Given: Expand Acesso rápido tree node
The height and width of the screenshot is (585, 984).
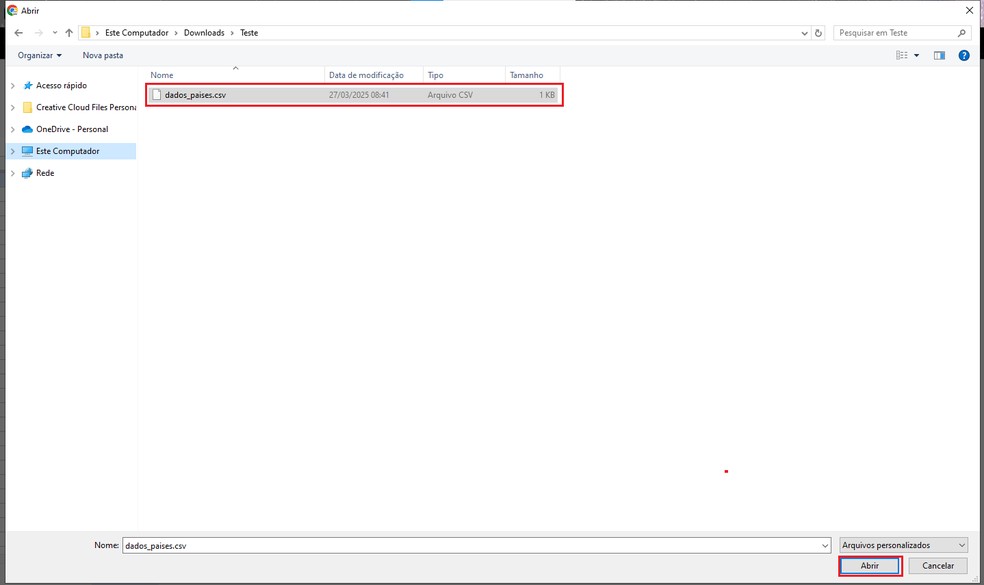Looking at the screenshot, I should [x=13, y=85].
